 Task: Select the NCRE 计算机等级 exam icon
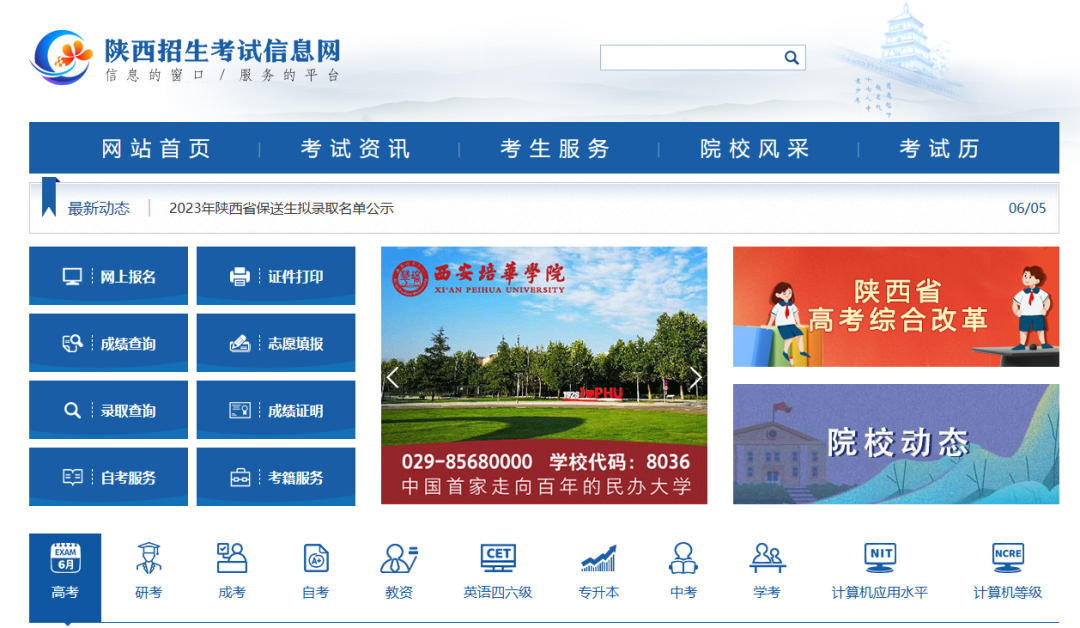1007,566
